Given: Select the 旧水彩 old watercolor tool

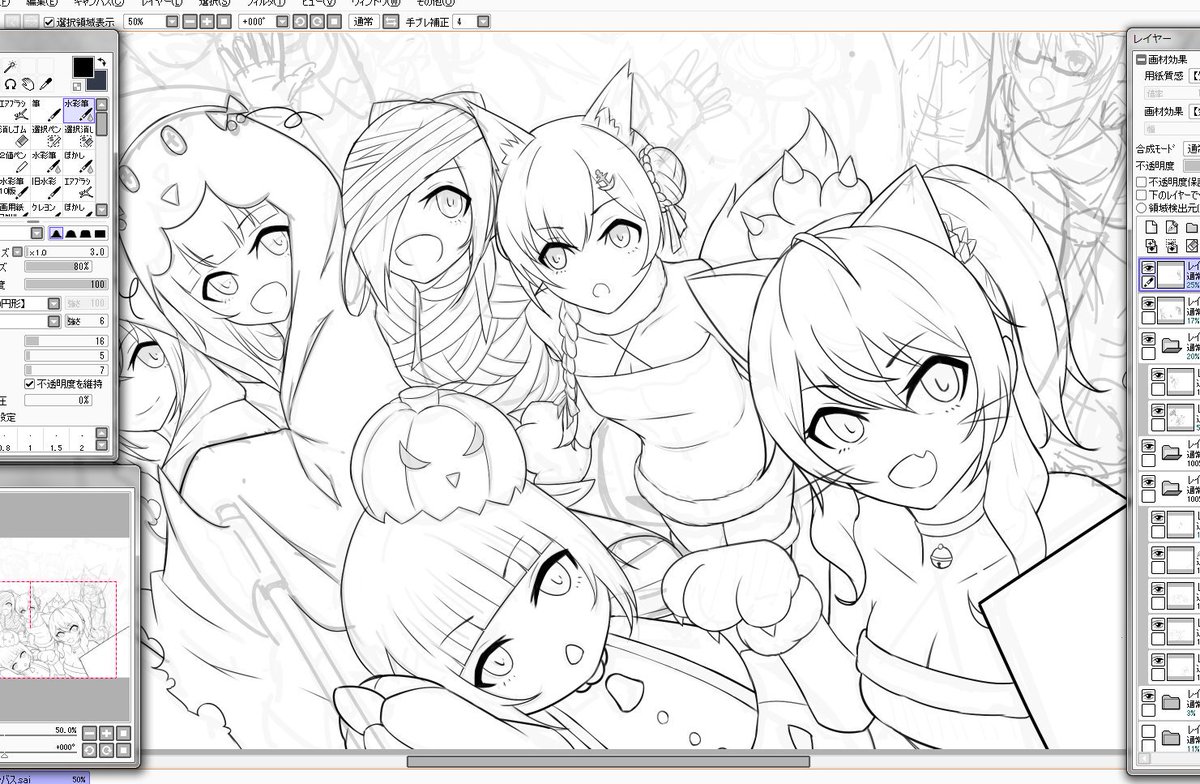Looking at the screenshot, I should coord(47,189).
